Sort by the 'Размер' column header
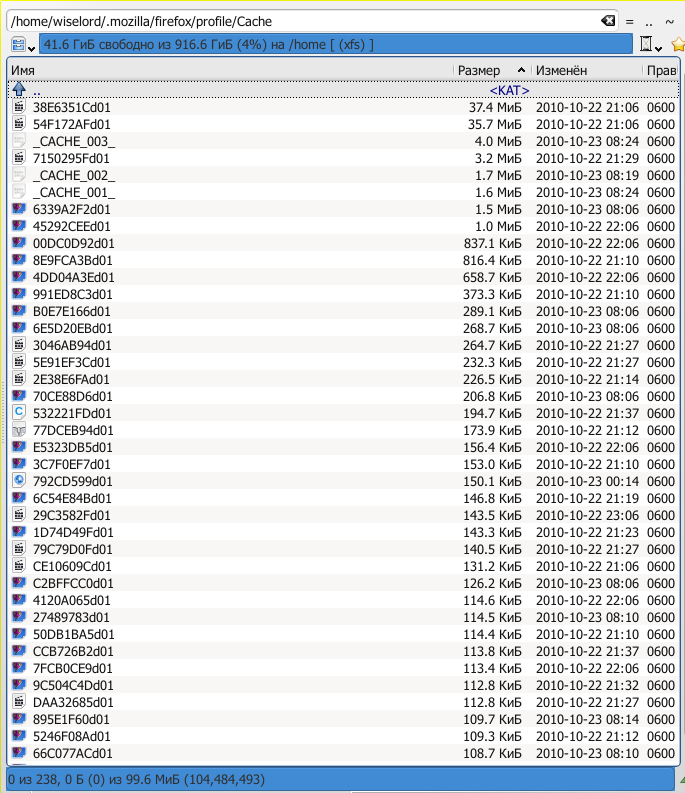685x793 pixels. (492, 70)
